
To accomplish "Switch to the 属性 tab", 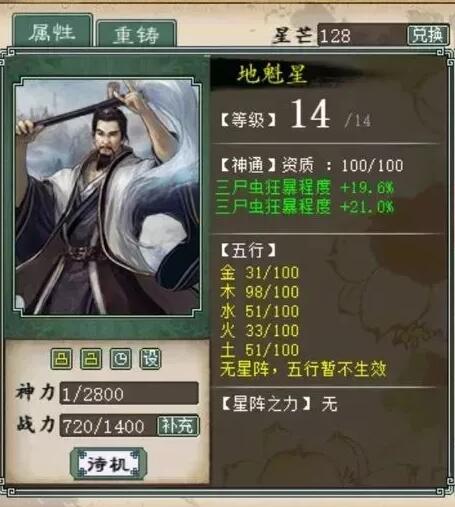I will coord(52,31).
